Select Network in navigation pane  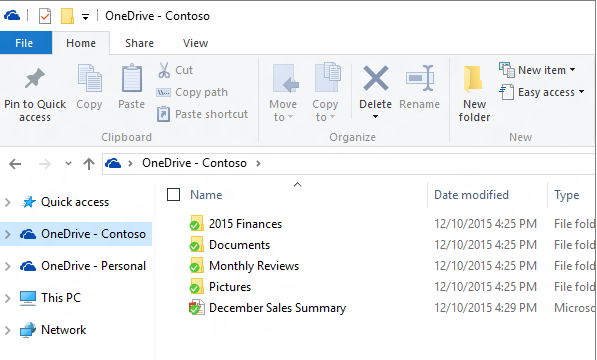click(64, 330)
